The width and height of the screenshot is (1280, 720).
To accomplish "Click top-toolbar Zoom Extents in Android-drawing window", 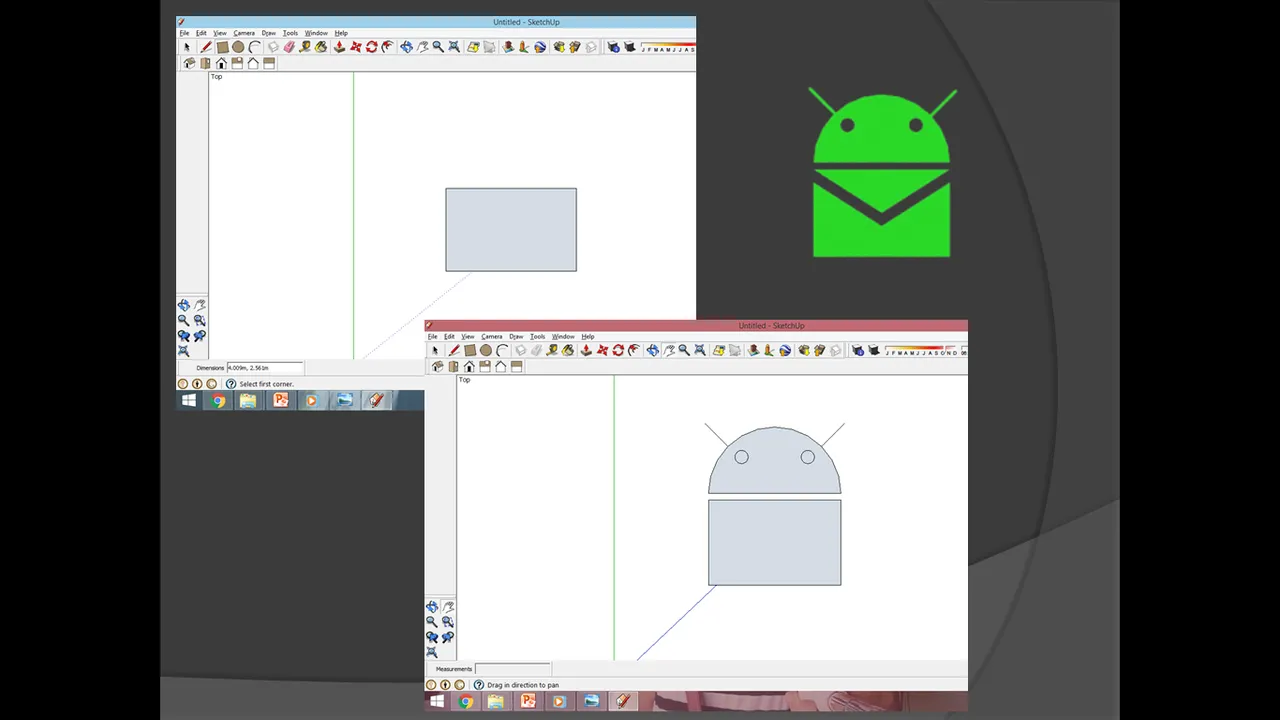I will [700, 350].
